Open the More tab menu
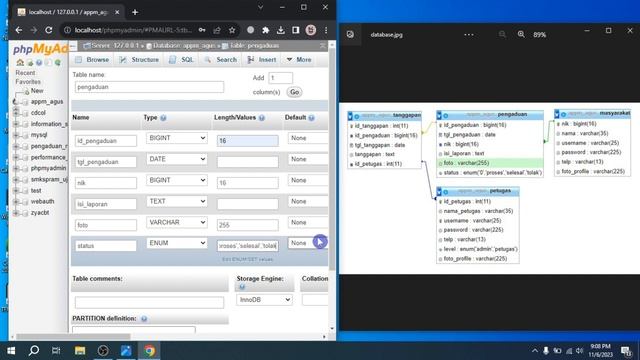The width and height of the screenshot is (640, 360). (x=300, y=60)
